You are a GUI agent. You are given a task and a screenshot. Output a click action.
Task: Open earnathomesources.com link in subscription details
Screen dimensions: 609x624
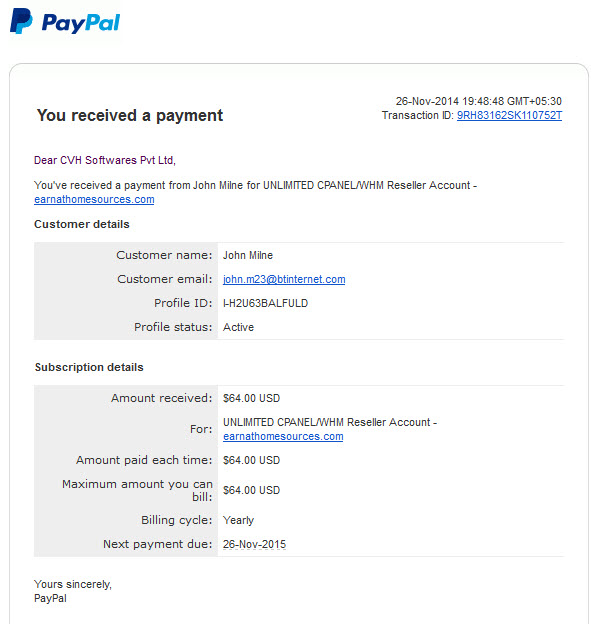[x=283, y=437]
